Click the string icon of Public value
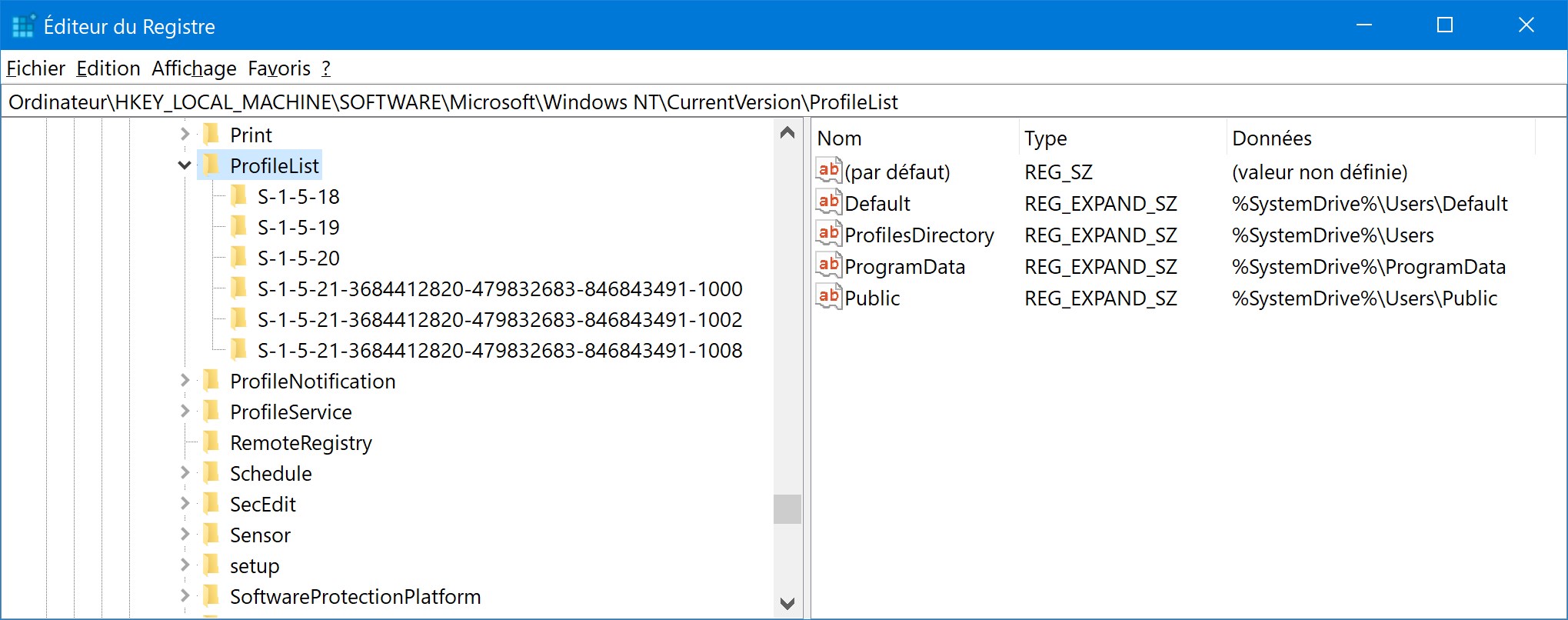 click(829, 297)
